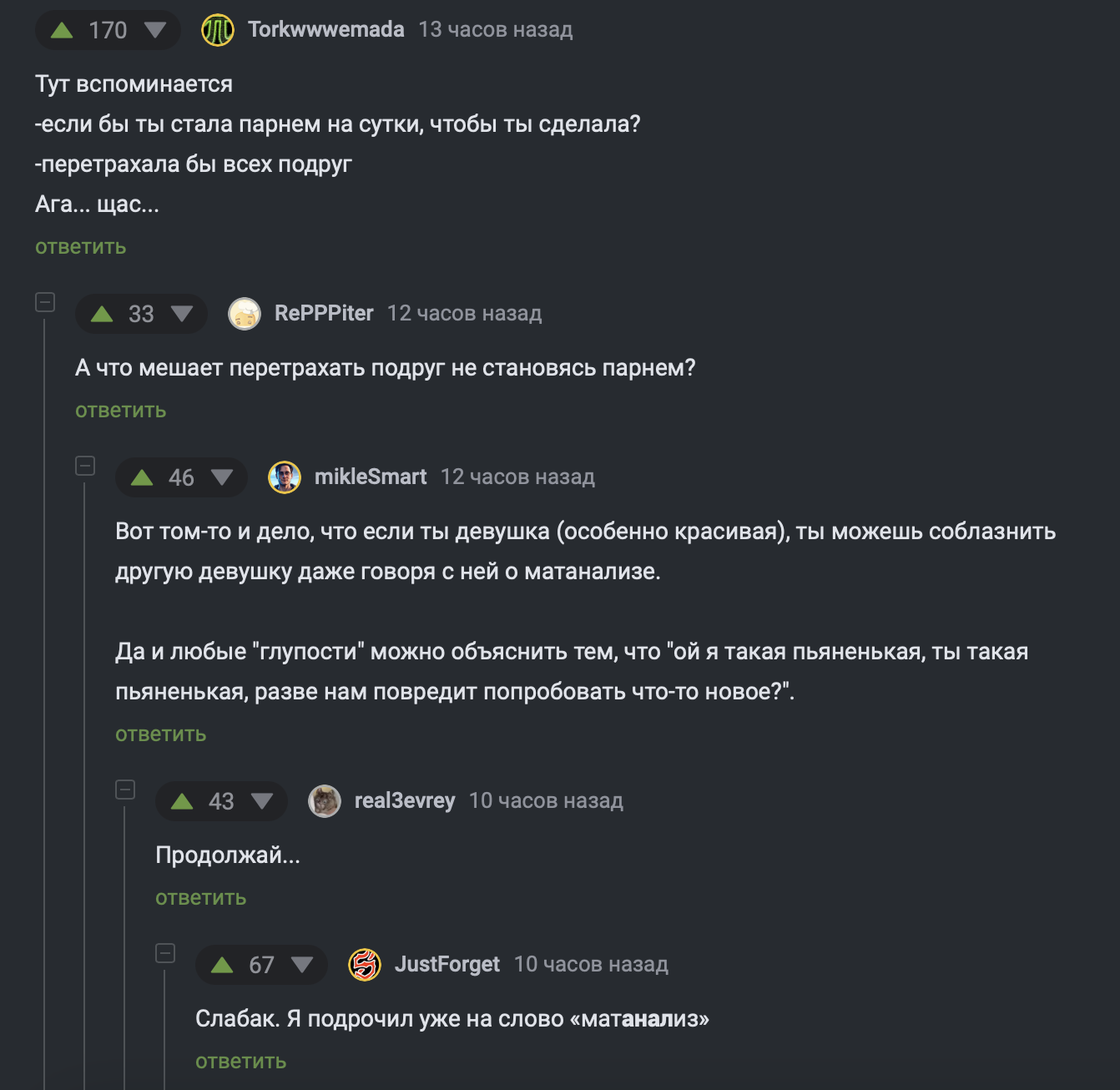
Task: Click real3evrey's avatar picture
Action: click(x=325, y=802)
